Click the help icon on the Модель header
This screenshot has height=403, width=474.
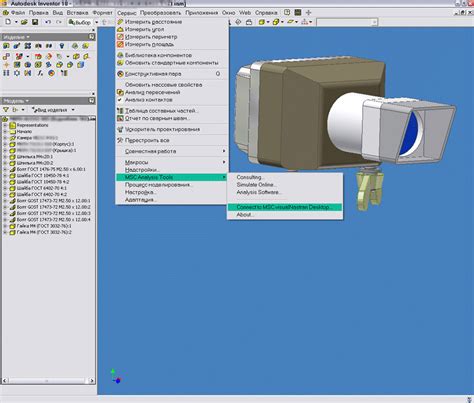tap(92, 101)
